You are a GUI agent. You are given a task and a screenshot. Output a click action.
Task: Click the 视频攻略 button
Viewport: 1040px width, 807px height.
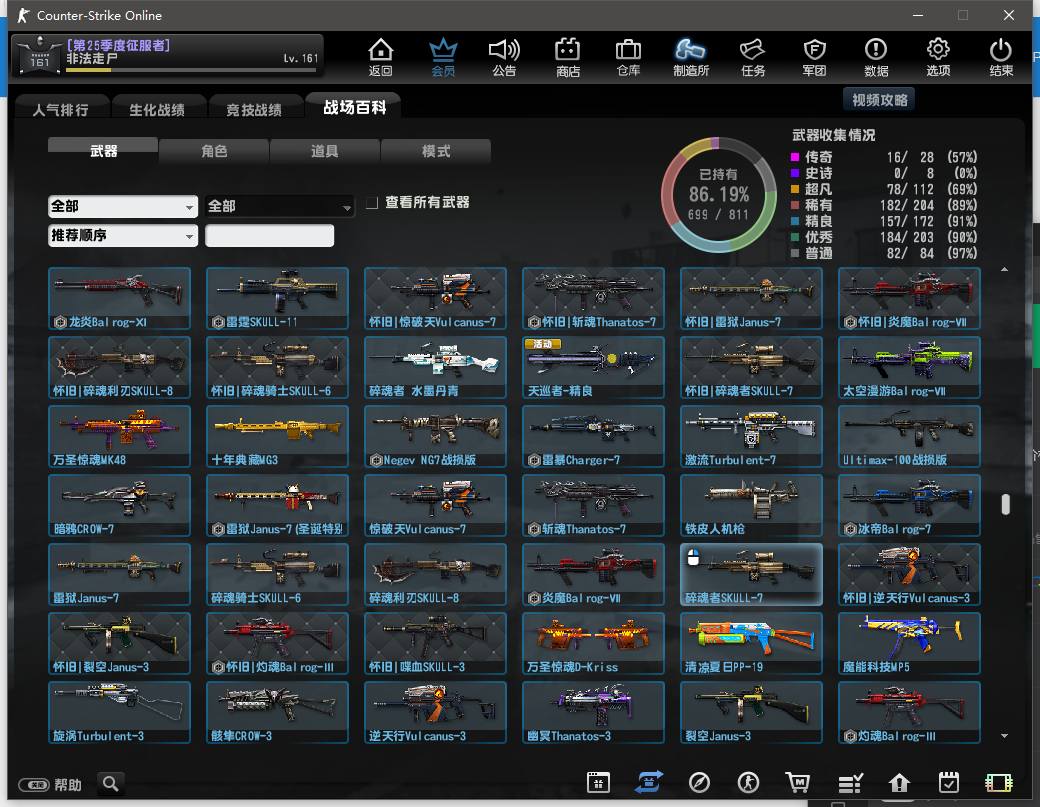click(879, 99)
